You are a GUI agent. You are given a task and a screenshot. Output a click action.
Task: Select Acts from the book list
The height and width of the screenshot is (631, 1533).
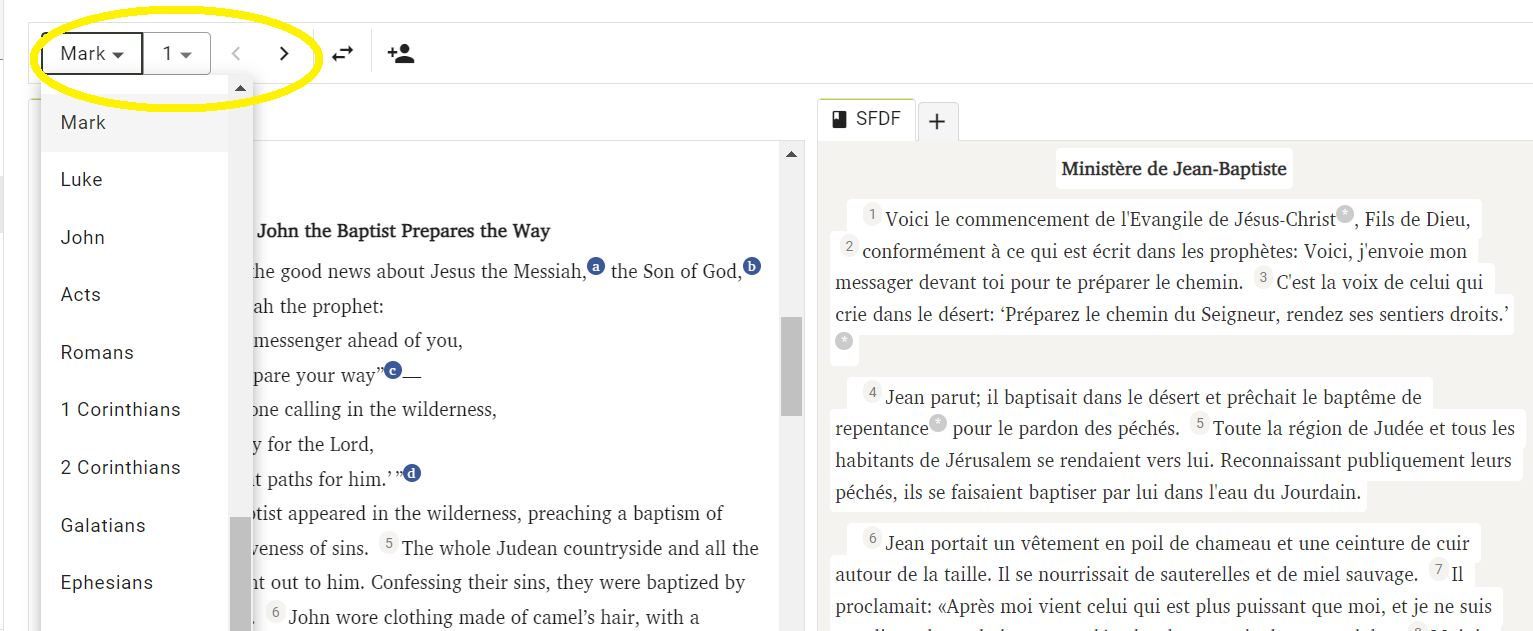click(135, 295)
